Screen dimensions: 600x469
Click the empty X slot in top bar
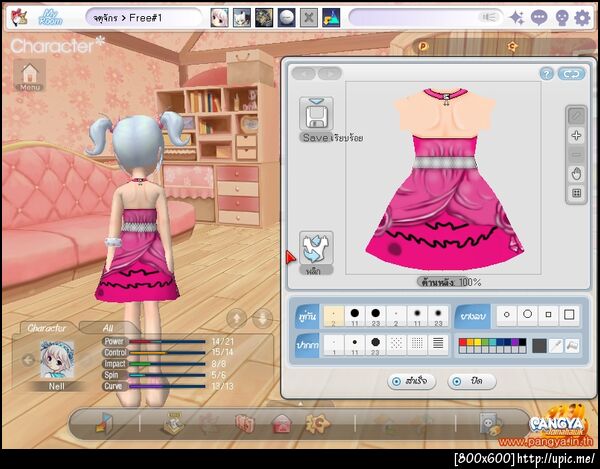309,18
